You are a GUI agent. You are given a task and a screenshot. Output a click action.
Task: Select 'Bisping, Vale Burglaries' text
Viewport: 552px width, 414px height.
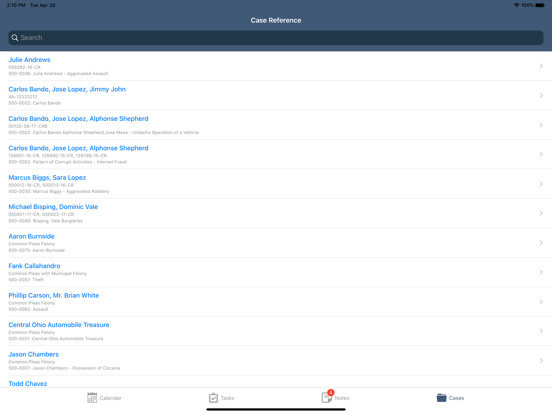[x=58, y=221]
